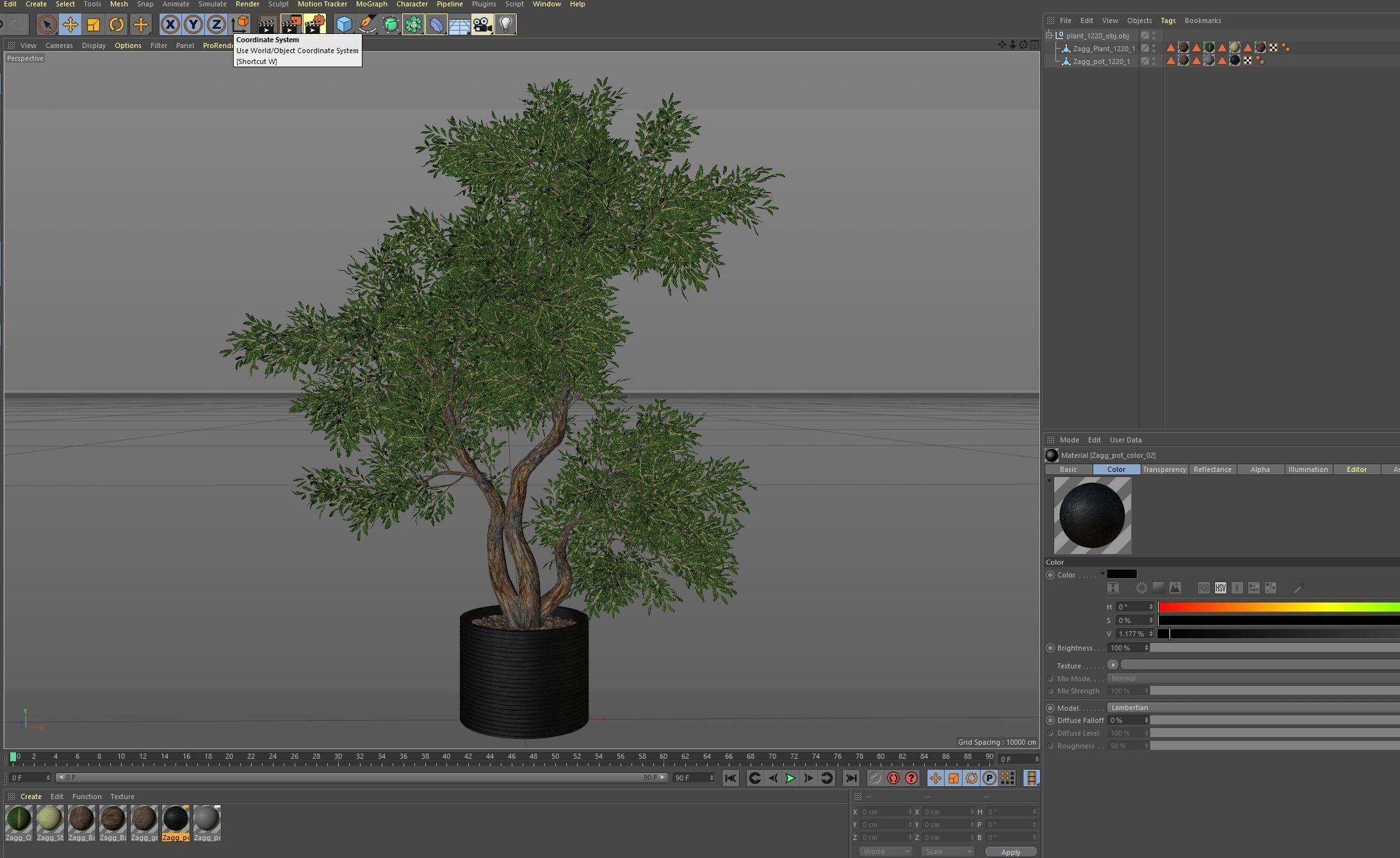Open Color from picture mode
1400x858 pixels.
pyautogui.click(x=1175, y=588)
